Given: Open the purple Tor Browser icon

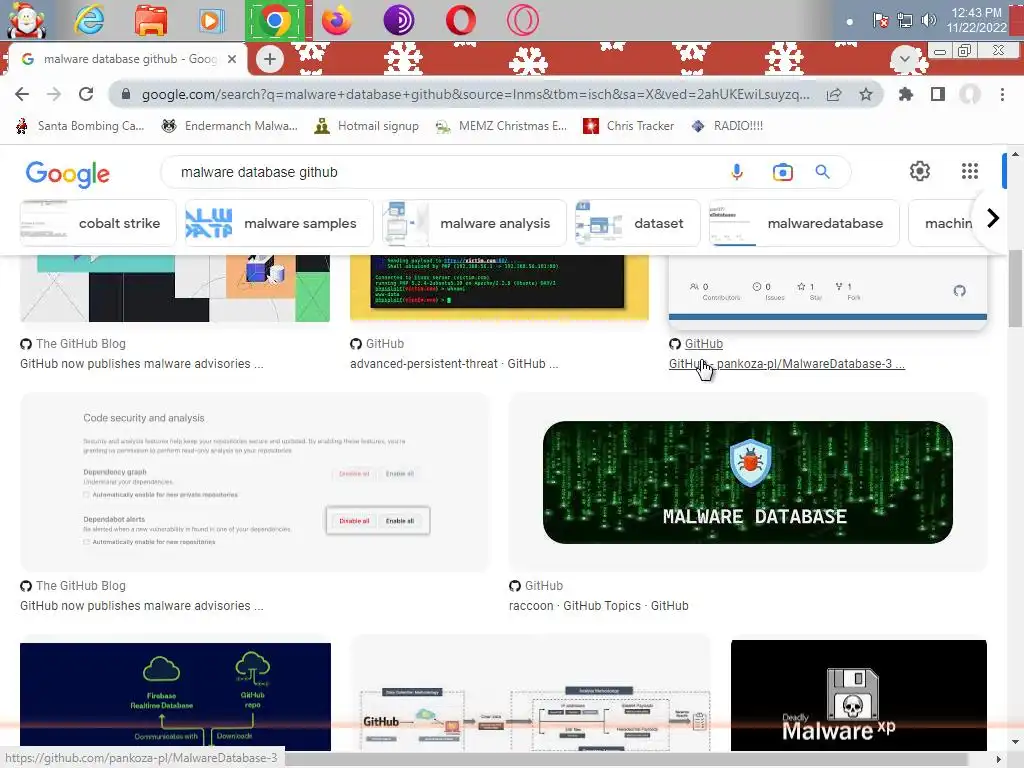Looking at the screenshot, I should pyautogui.click(x=398, y=21).
